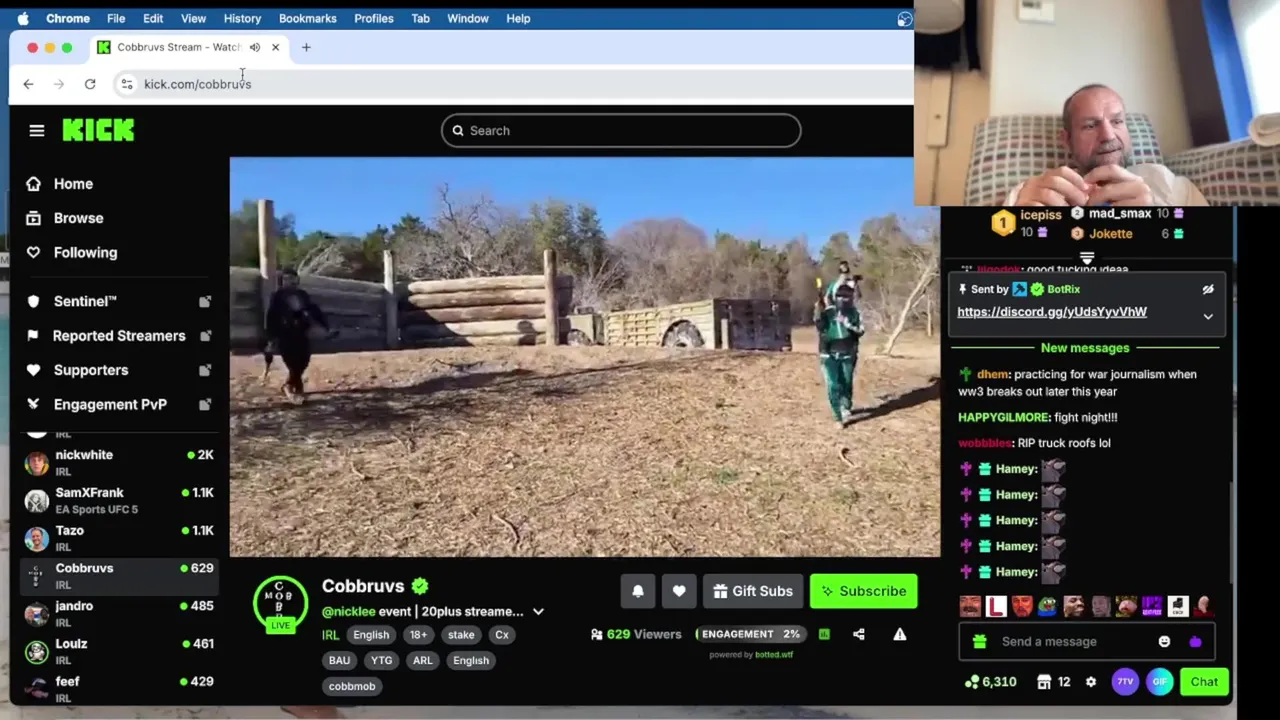Image resolution: width=1280 pixels, height=720 pixels.
Task: Open nickwhite's stream in sidebar
Action: click(x=120, y=463)
